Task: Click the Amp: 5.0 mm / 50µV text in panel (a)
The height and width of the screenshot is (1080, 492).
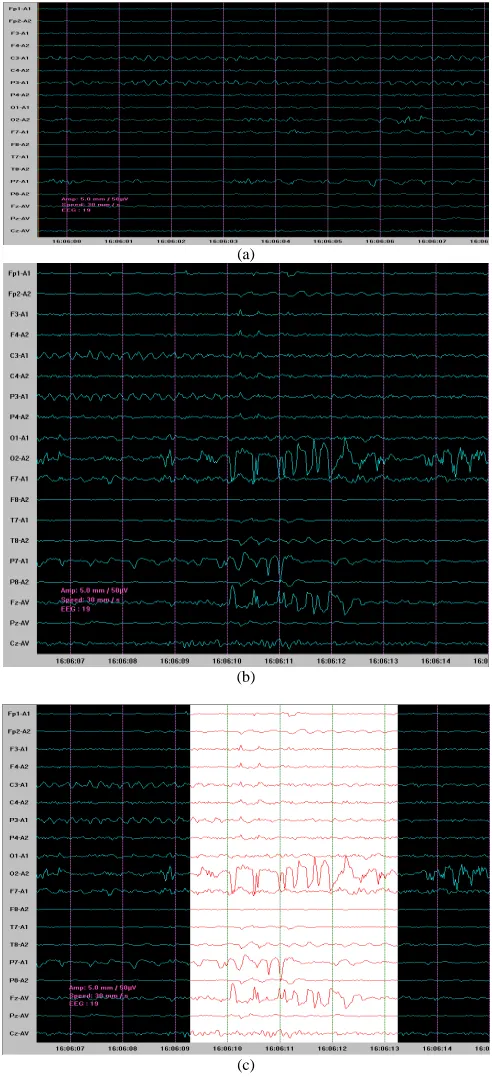Action: [x=94, y=198]
